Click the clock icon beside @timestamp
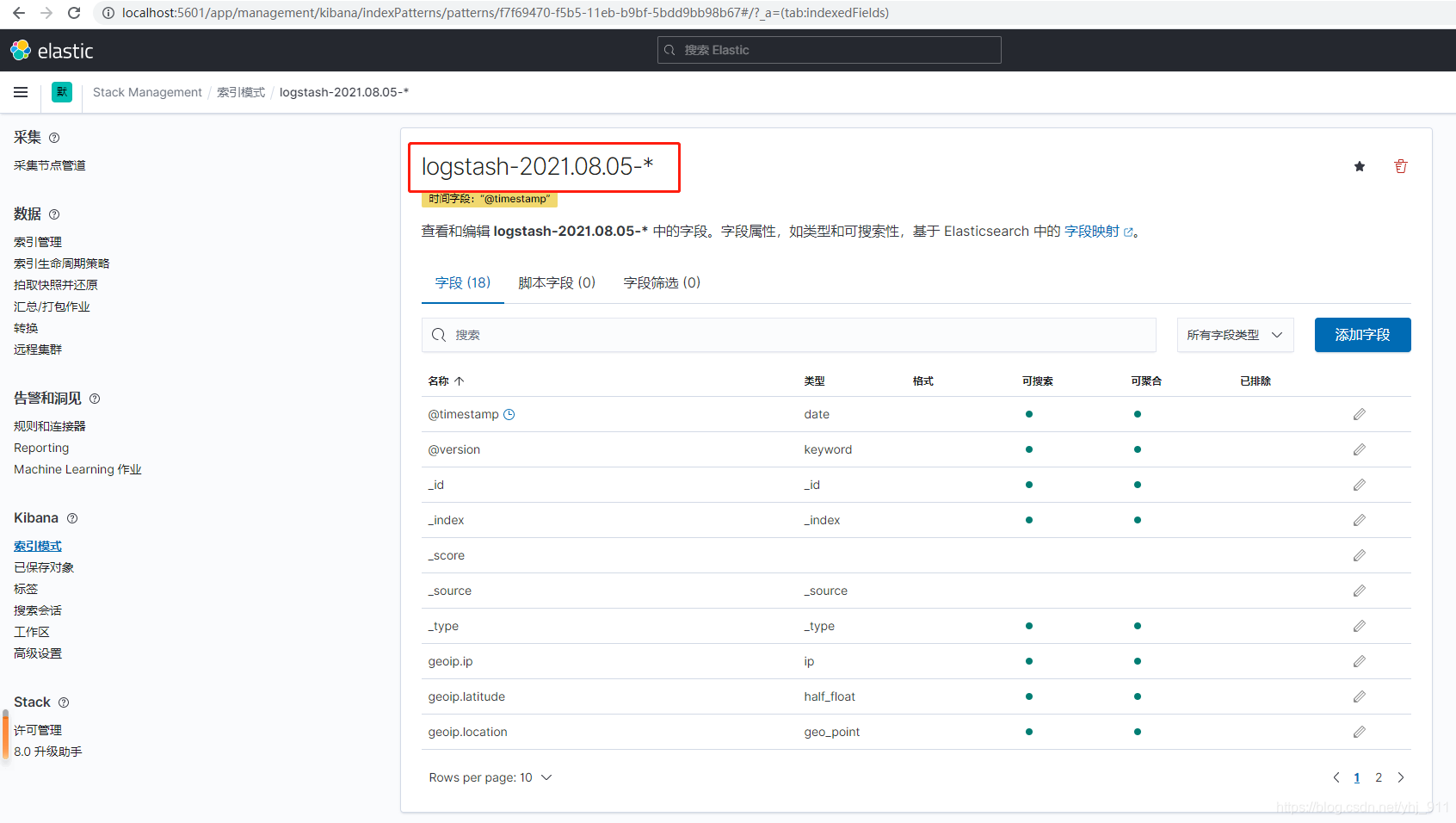The width and height of the screenshot is (1456, 823). coord(509,414)
